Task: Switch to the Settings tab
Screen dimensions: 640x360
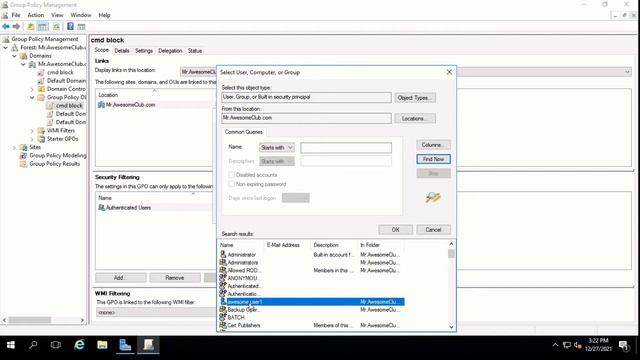Action: 144,51
